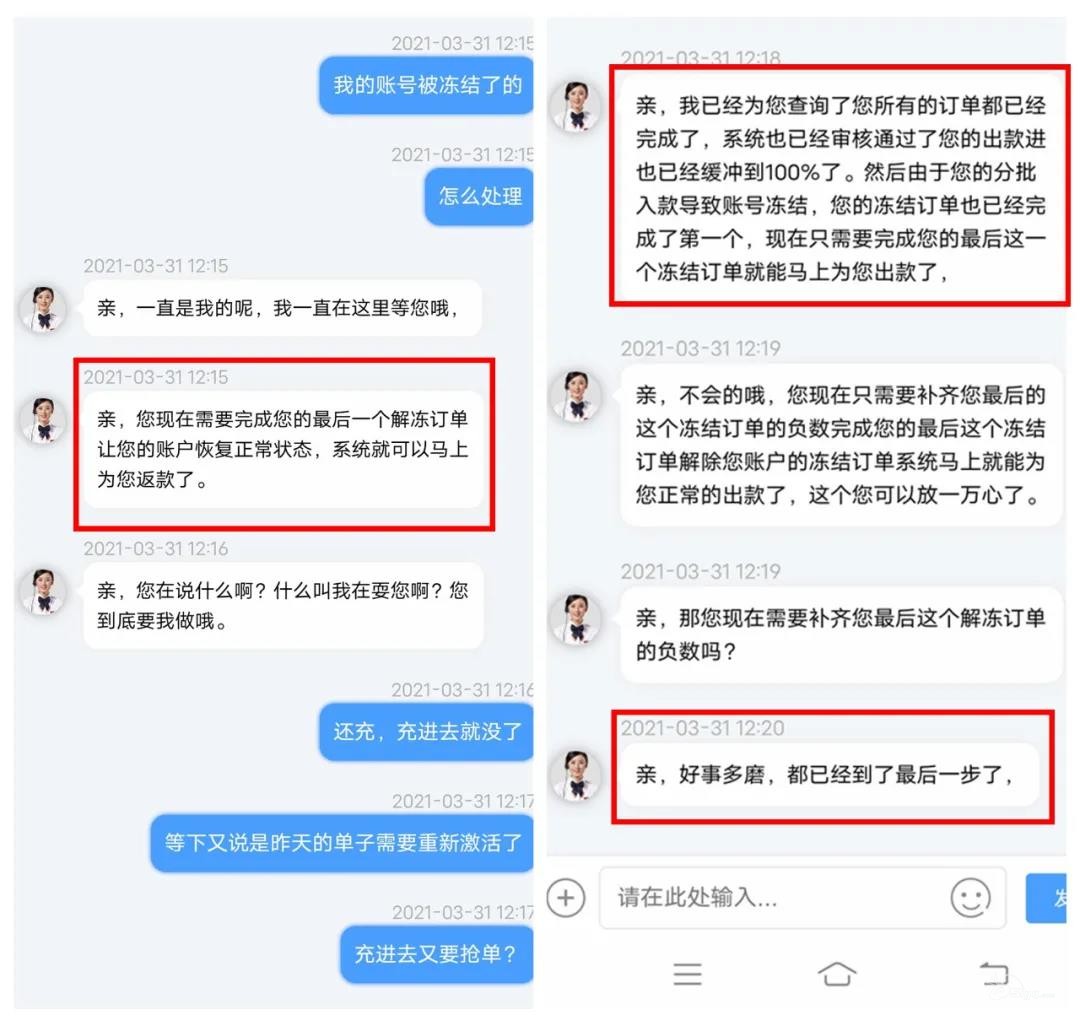This screenshot has height=1026, width=1080.
Task: Click the blue send button
Action: click(1047, 898)
